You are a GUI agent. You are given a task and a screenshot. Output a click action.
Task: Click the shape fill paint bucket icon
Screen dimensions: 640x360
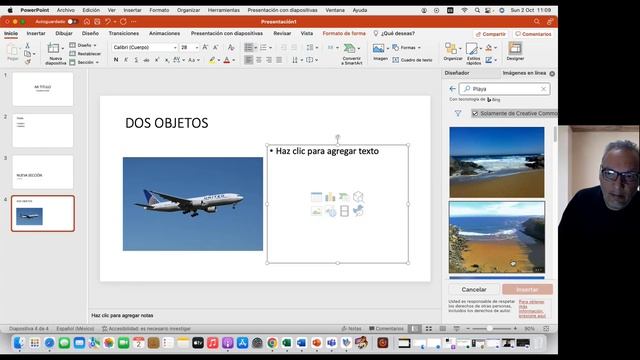coord(489,48)
